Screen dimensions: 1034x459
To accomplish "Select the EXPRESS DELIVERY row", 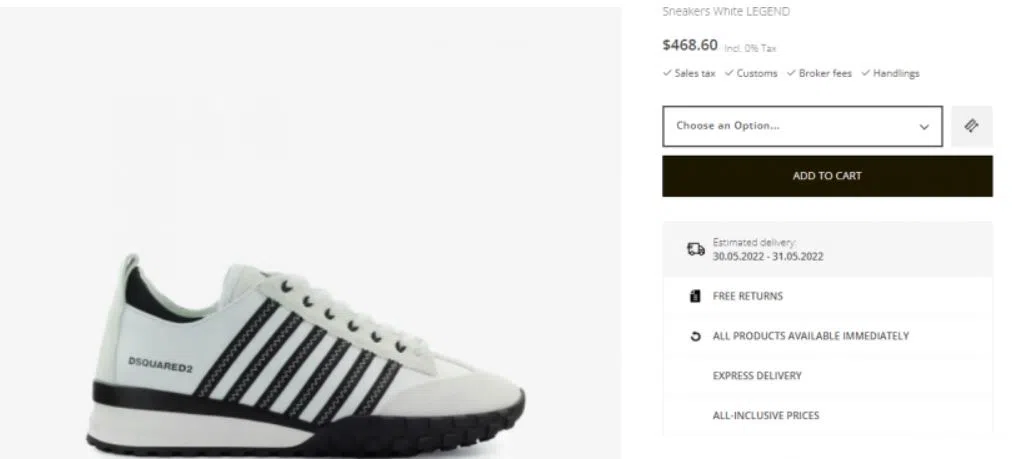I will (x=757, y=376).
